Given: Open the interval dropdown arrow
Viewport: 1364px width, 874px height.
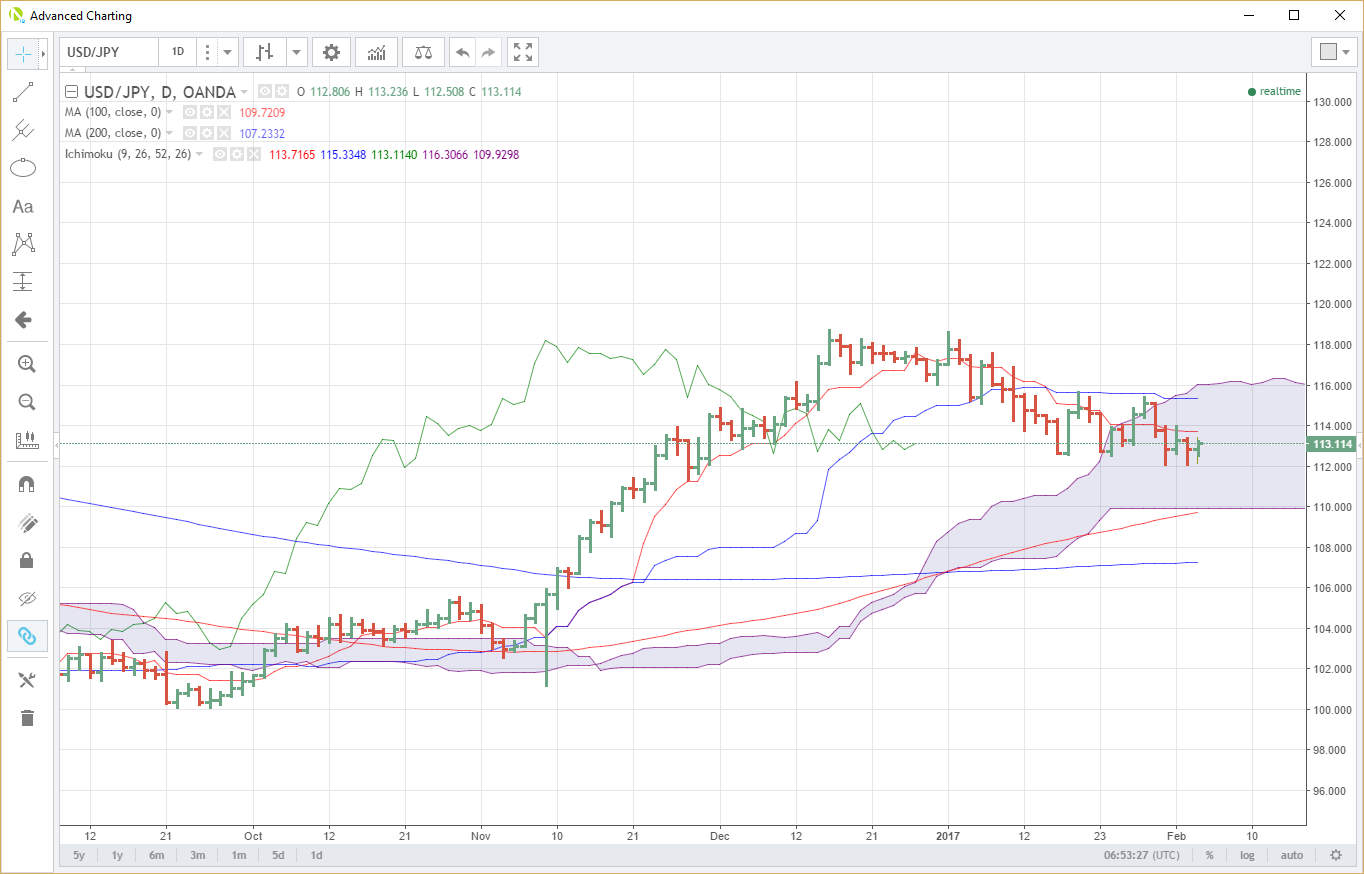Looking at the screenshot, I should point(229,52).
